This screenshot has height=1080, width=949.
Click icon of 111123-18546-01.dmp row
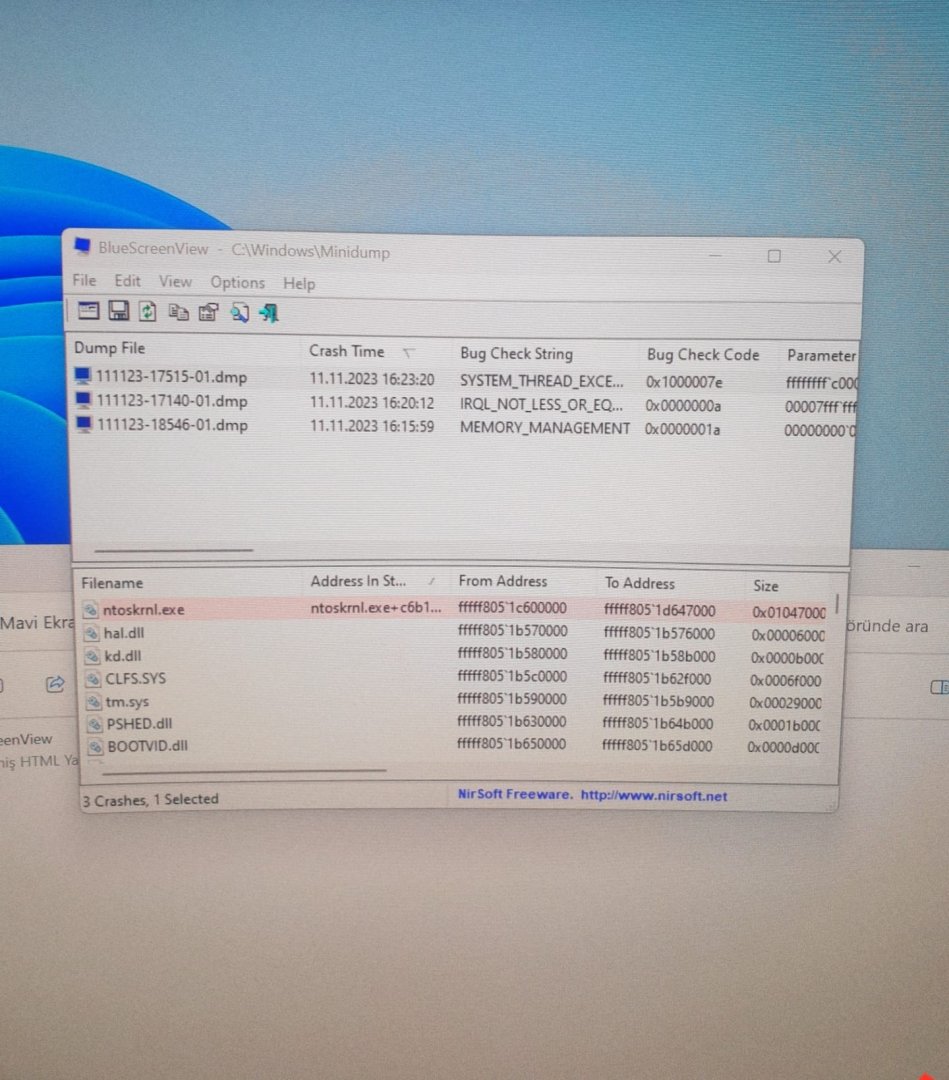pyautogui.click(x=84, y=424)
